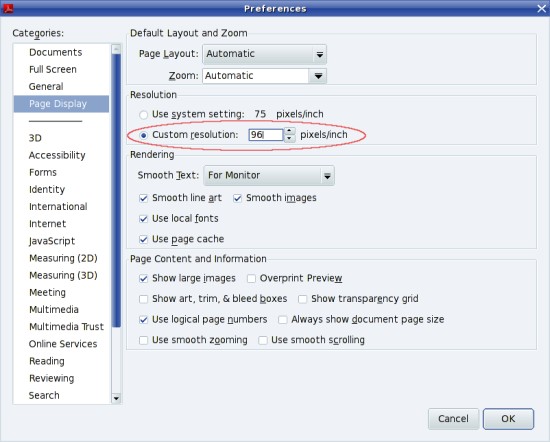550x442 pixels.
Task: Click the OK button
Action: click(508, 419)
